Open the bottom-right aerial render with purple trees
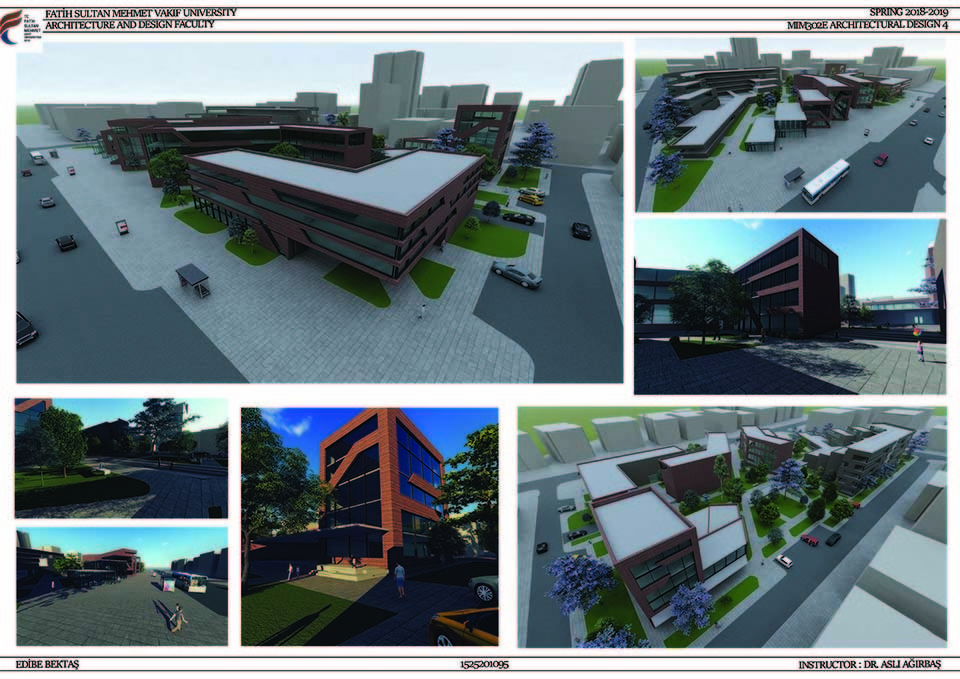The height and width of the screenshot is (679, 960). coord(731,527)
